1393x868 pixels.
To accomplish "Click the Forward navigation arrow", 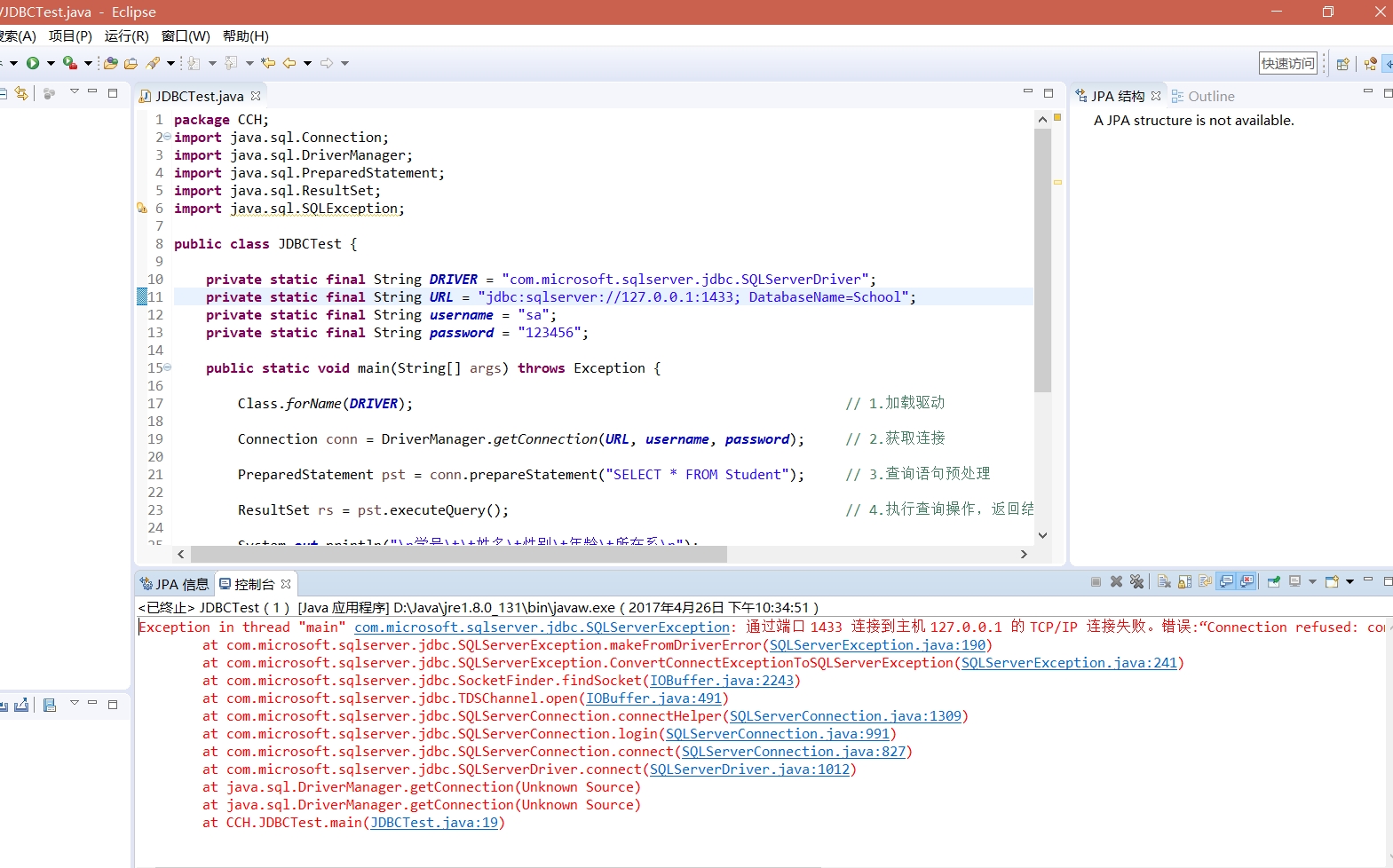I will pyautogui.click(x=327, y=63).
